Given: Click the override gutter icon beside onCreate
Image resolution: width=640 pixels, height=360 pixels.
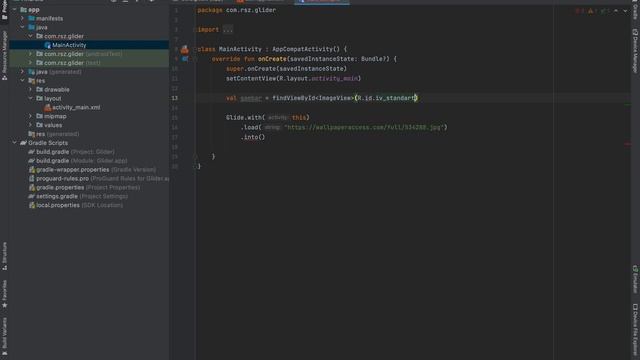Looking at the screenshot, I should click(185, 59).
